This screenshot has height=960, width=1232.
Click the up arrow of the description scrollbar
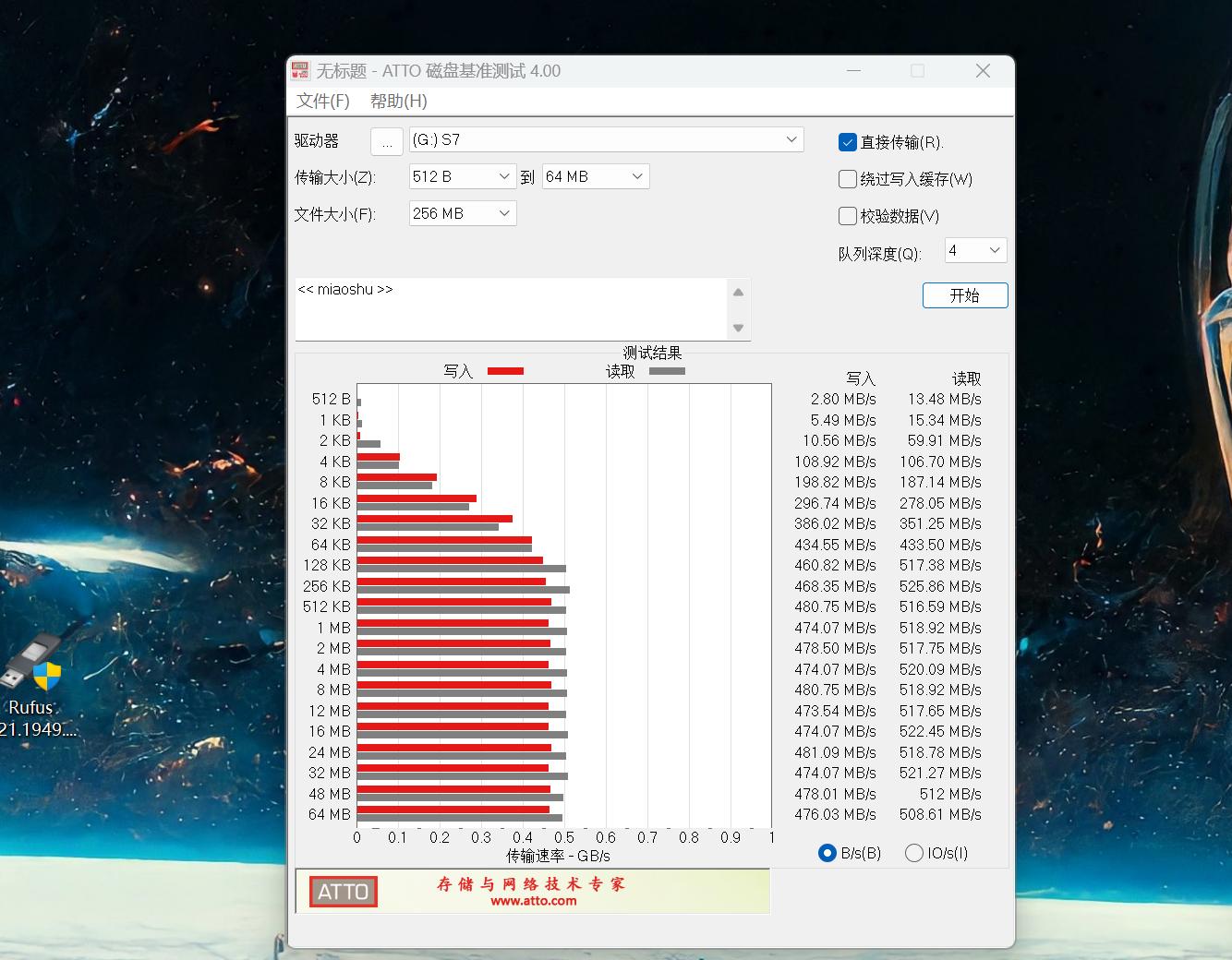click(x=738, y=291)
